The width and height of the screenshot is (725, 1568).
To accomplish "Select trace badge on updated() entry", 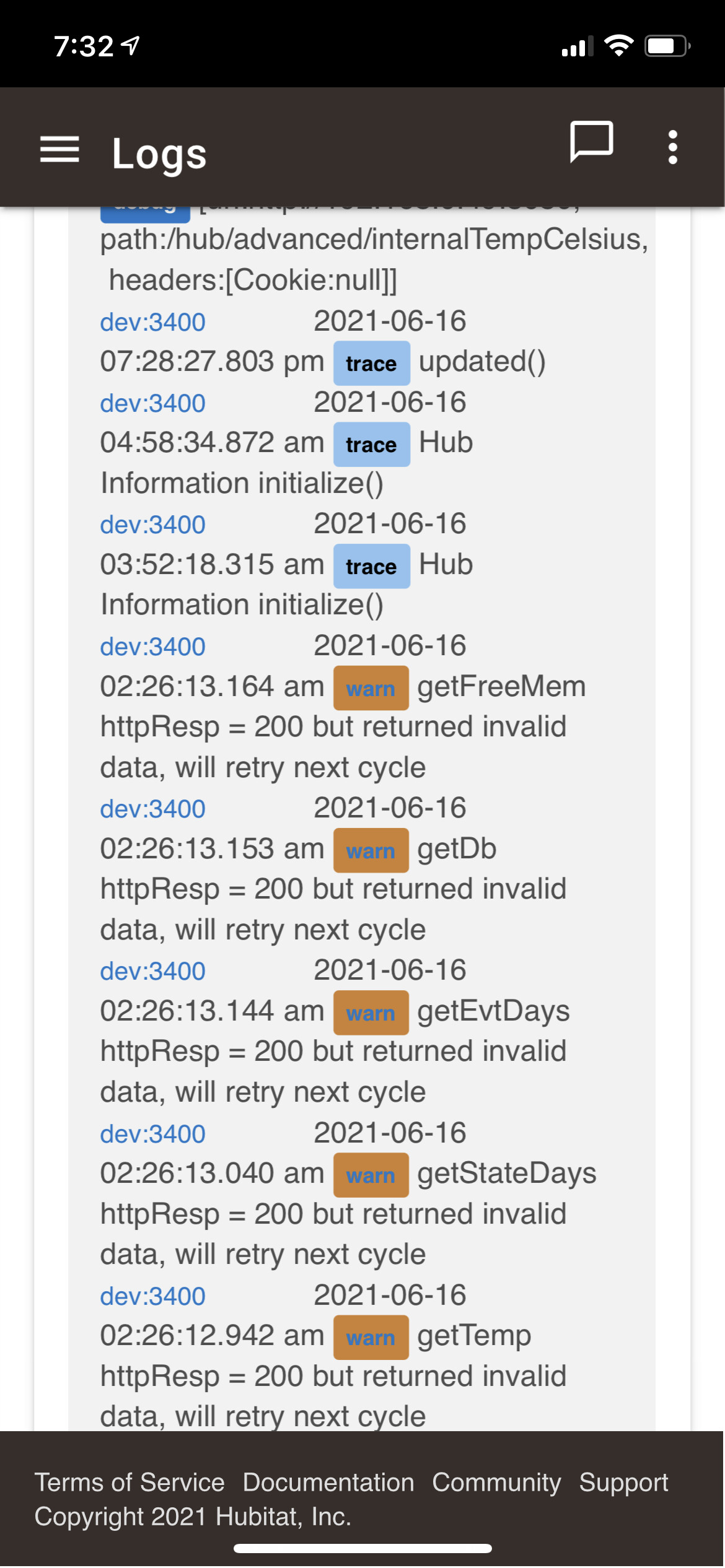I will pos(371,364).
